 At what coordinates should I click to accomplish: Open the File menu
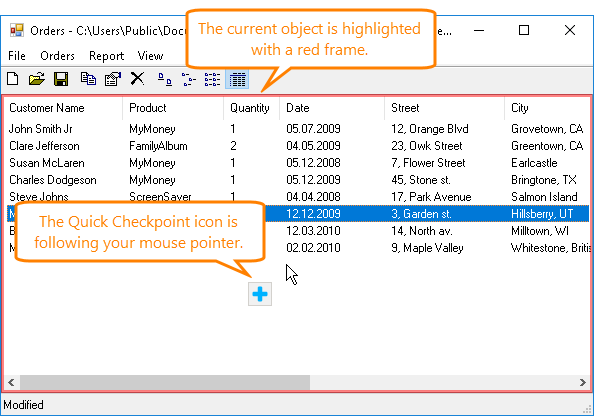pyautogui.click(x=17, y=56)
